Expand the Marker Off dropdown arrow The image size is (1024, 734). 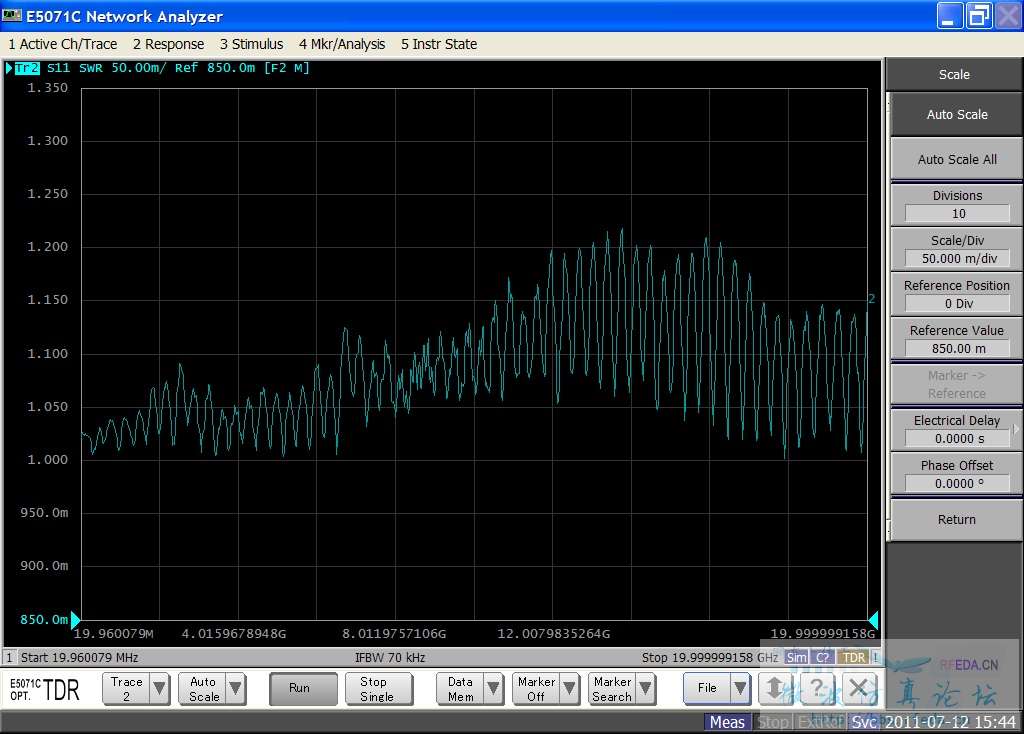click(x=569, y=689)
